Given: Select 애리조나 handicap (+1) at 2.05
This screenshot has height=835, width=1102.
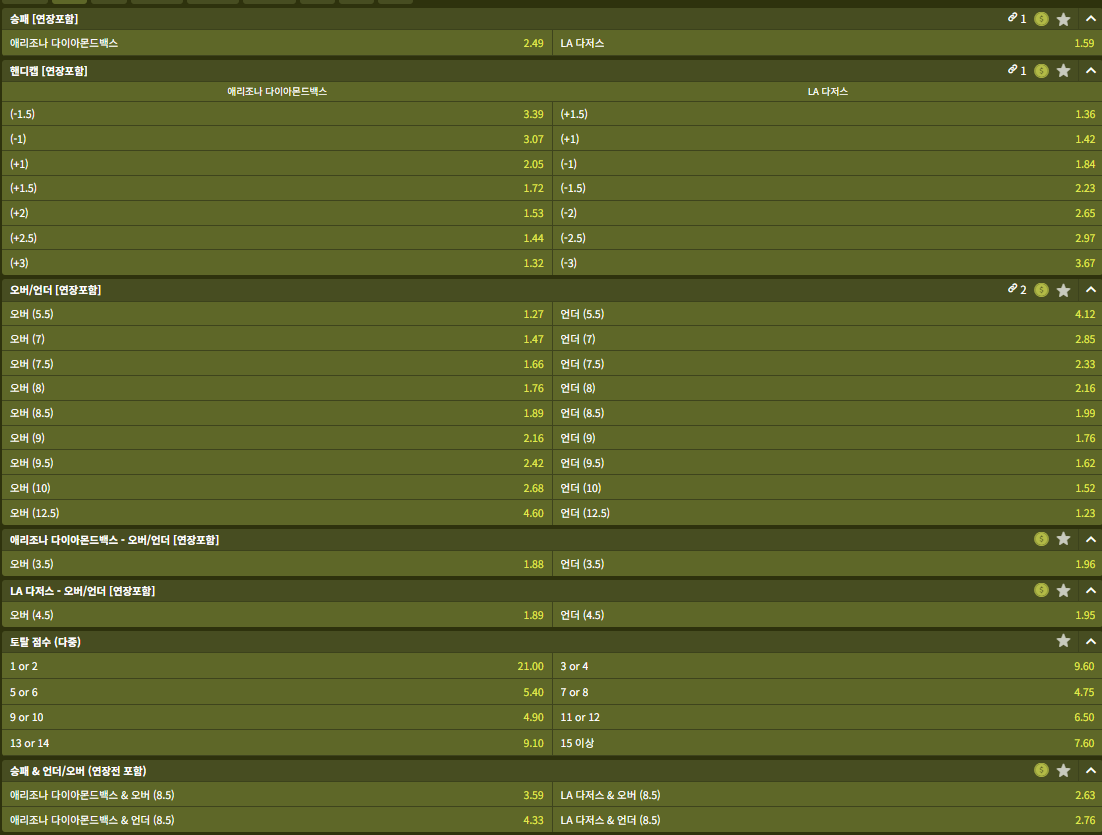Looking at the screenshot, I should [x=277, y=164].
